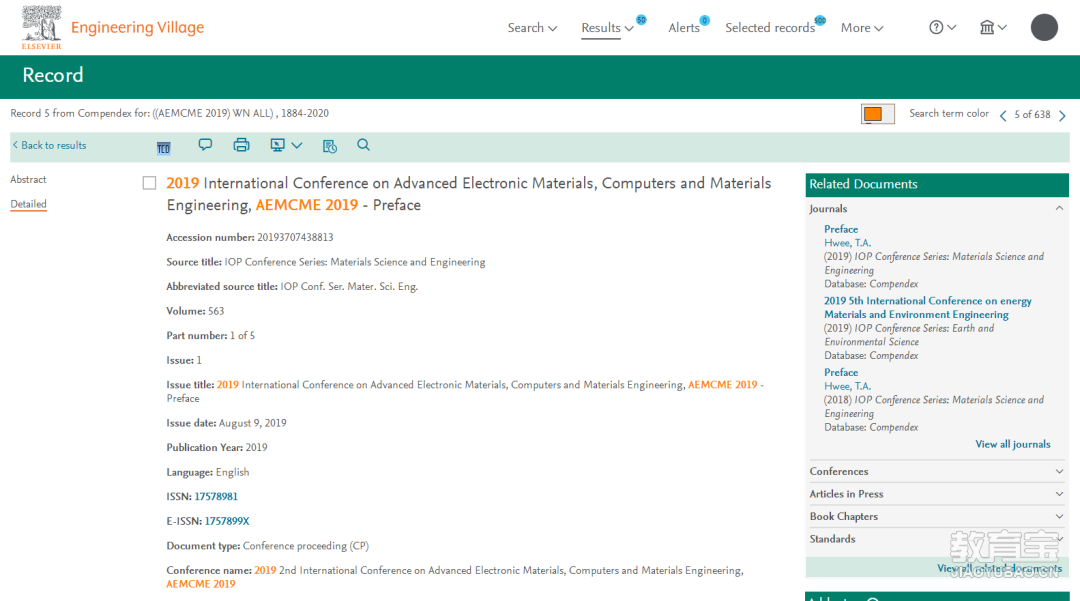Viewport: 1080px width, 601px height.
Task: Expand the download options chevron
Action: tap(297, 145)
